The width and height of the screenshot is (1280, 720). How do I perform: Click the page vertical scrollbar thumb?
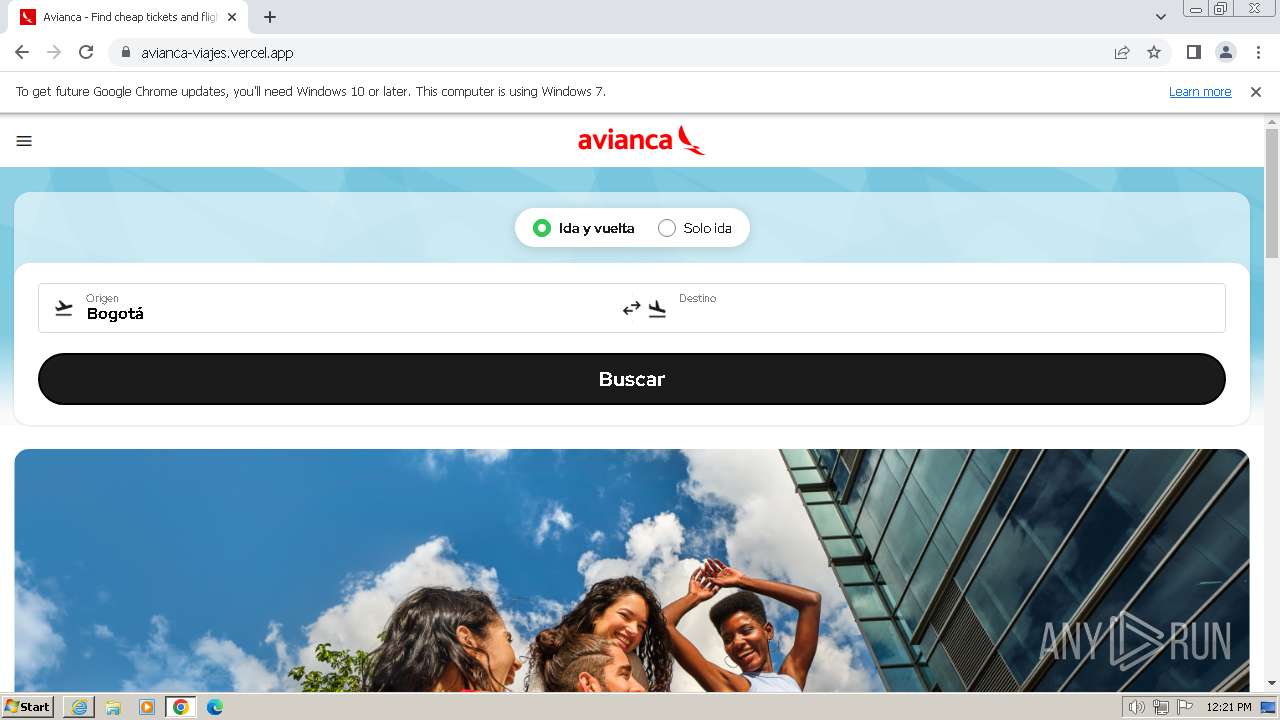(1272, 192)
